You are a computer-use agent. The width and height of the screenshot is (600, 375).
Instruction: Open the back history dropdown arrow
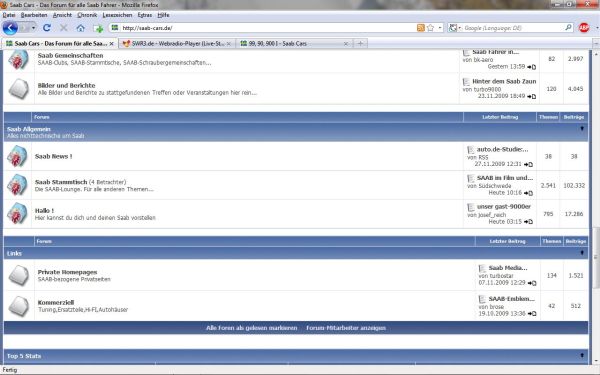[33, 28]
